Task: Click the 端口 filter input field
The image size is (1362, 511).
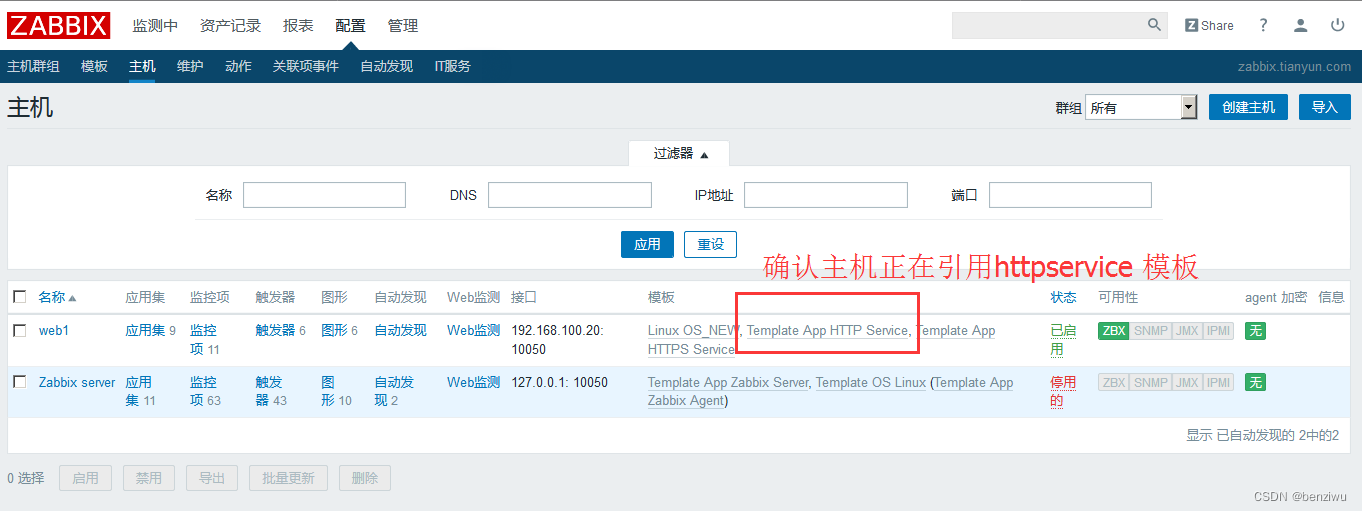Action: click(x=1070, y=195)
